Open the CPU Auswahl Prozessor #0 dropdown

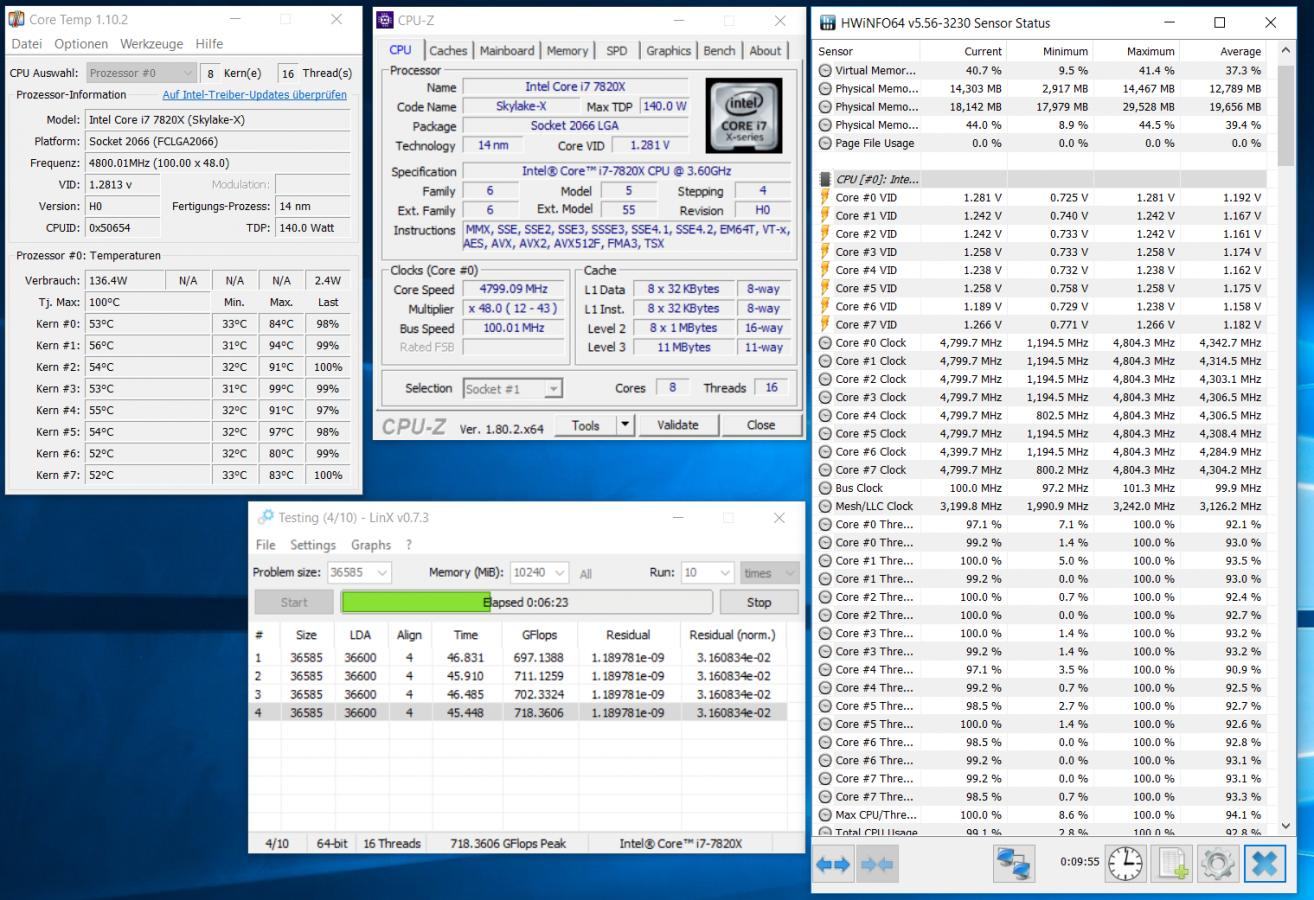tap(142, 73)
